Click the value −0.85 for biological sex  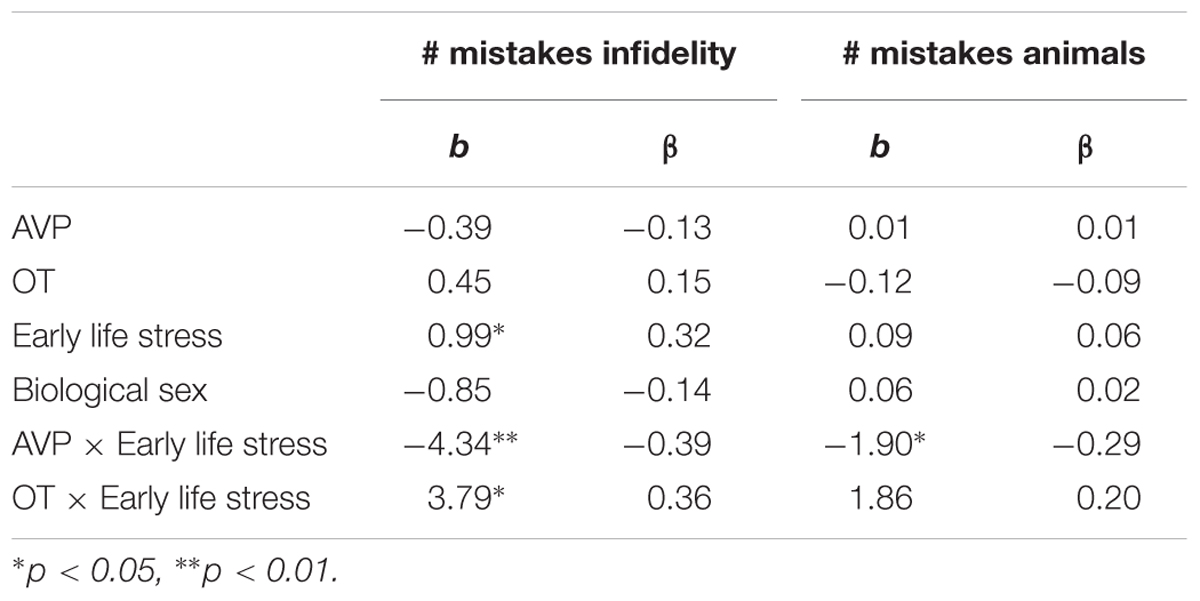[447, 389]
